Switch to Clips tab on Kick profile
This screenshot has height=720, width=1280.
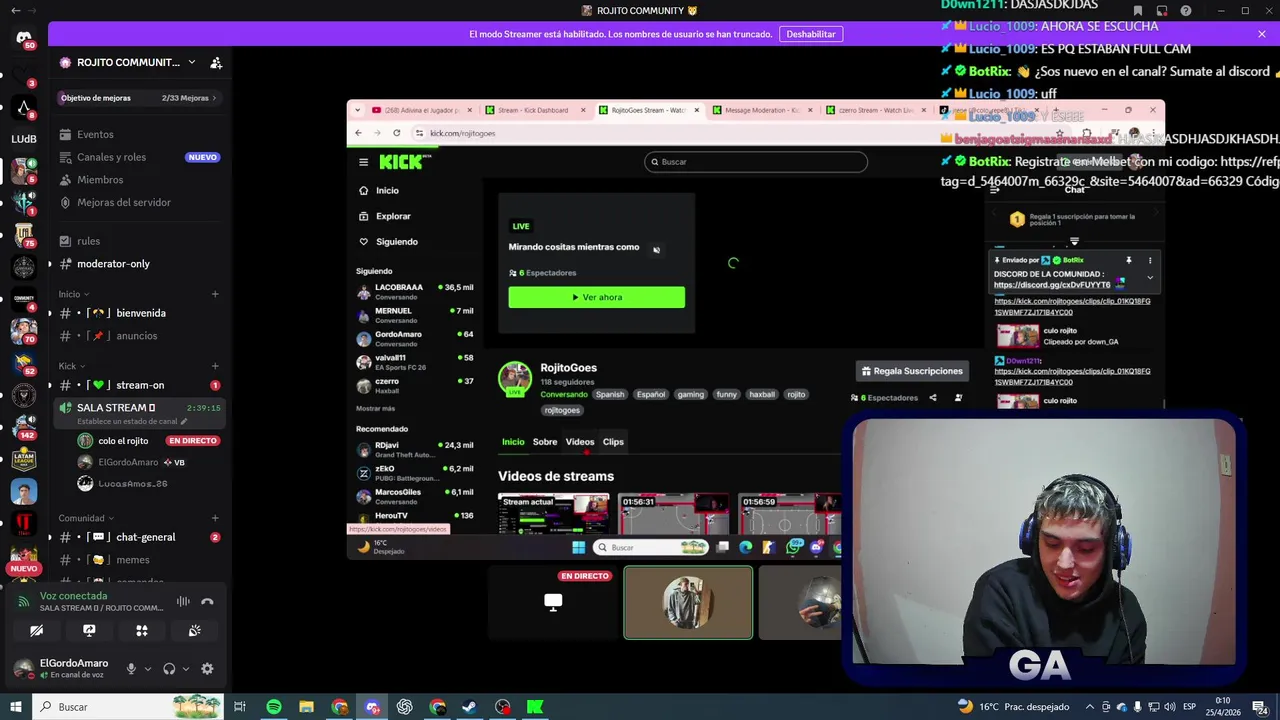click(613, 442)
